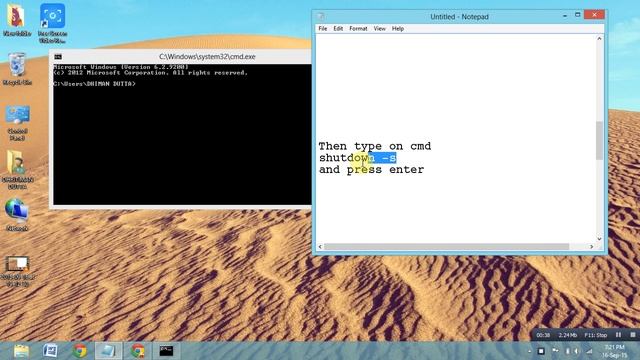Click the 2.24 Mb recording size readout
Image resolution: width=640 pixels, height=360 pixels.
pos(567,335)
